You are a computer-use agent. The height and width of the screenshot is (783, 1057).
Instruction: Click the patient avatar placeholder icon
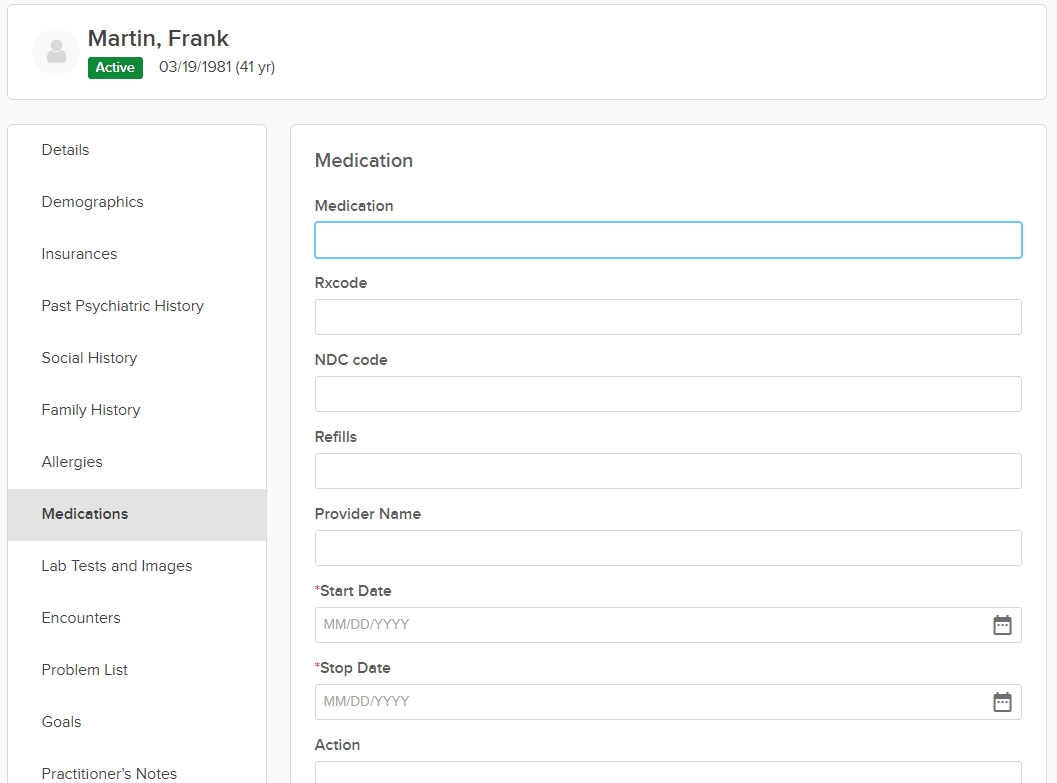pos(56,52)
